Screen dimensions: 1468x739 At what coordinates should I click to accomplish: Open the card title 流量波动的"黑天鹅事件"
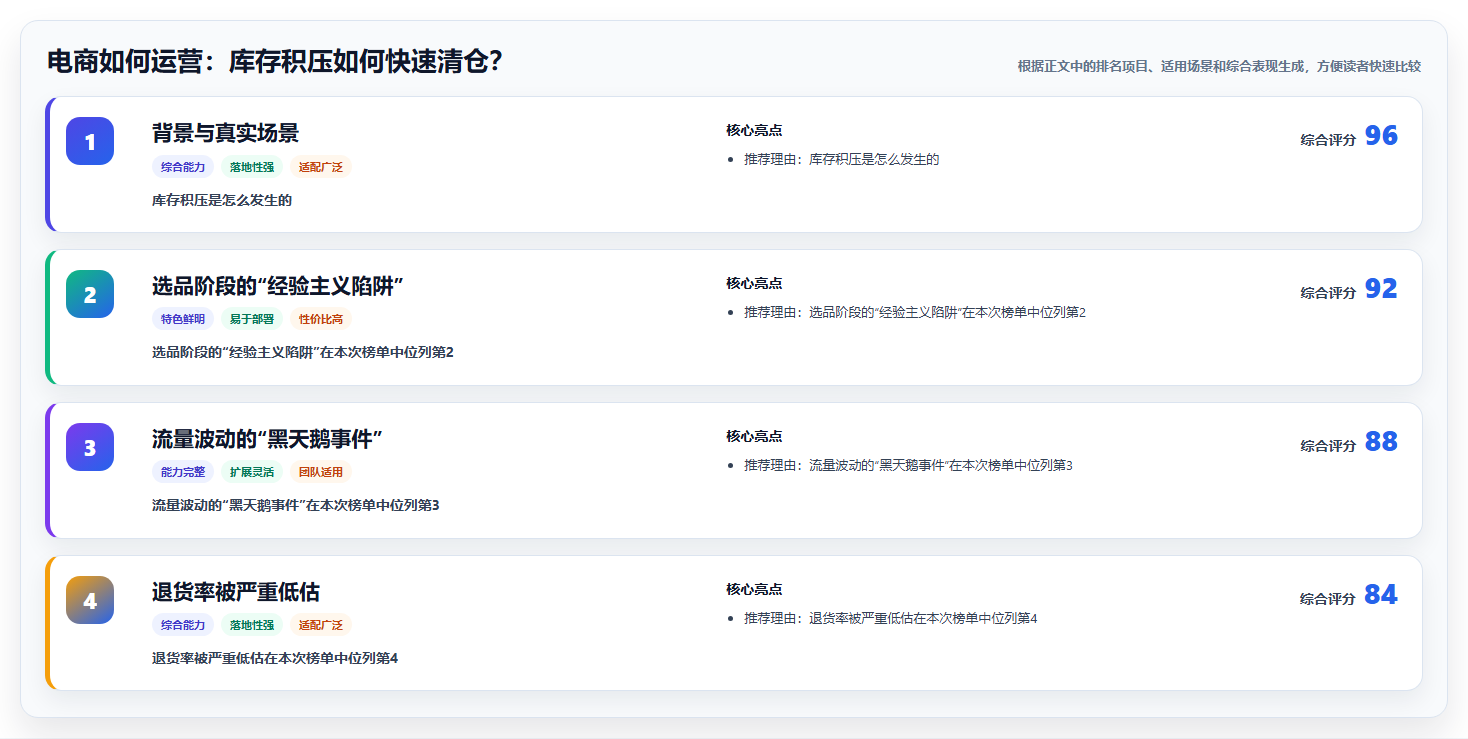point(267,439)
